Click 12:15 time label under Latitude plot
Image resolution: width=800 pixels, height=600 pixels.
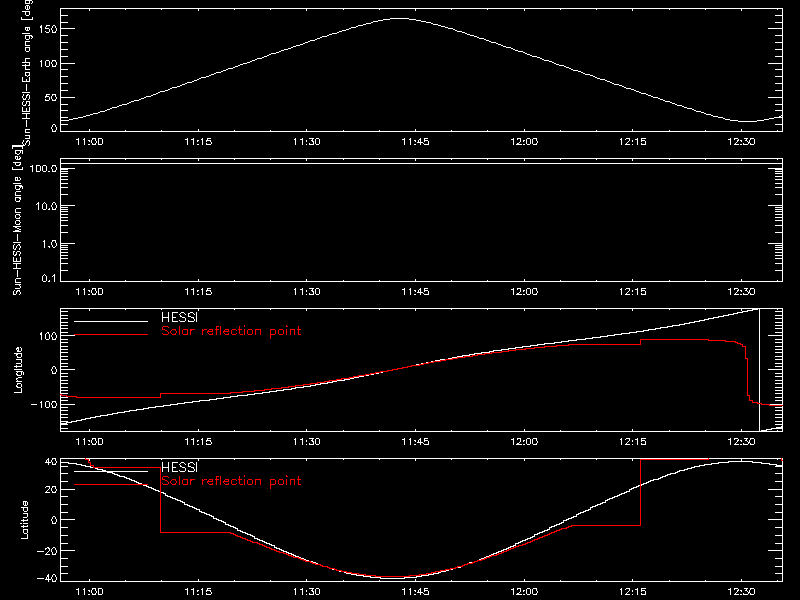tap(633, 592)
